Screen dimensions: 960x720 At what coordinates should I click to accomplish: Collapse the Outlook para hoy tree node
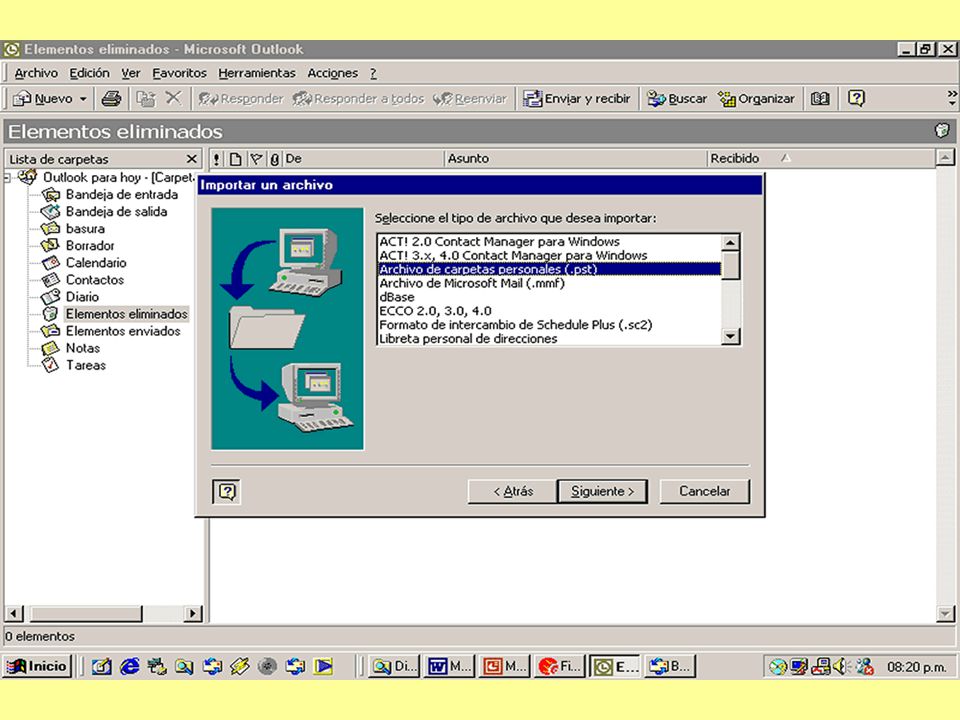tap(7, 178)
